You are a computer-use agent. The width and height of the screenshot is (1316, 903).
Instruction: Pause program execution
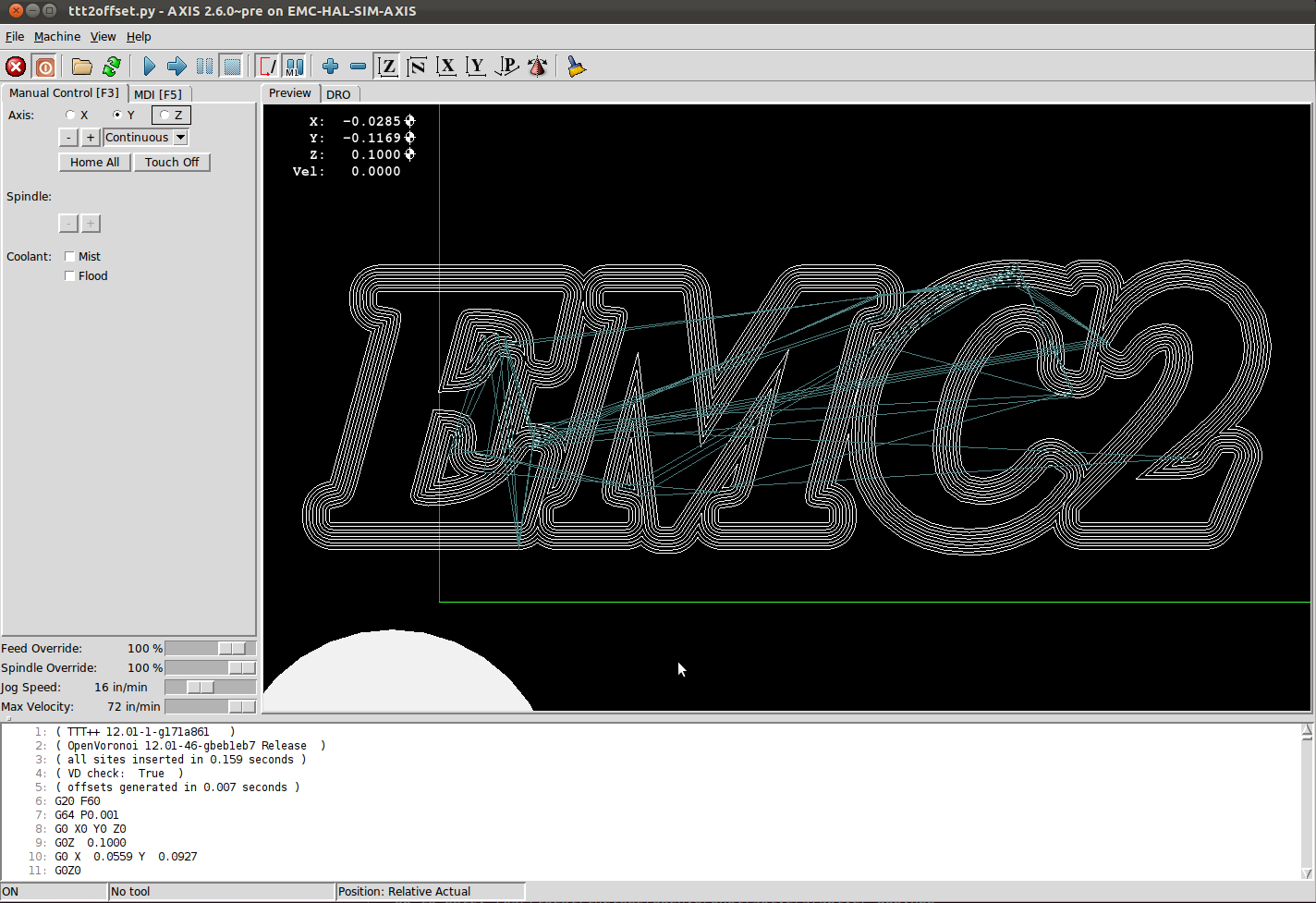(204, 67)
